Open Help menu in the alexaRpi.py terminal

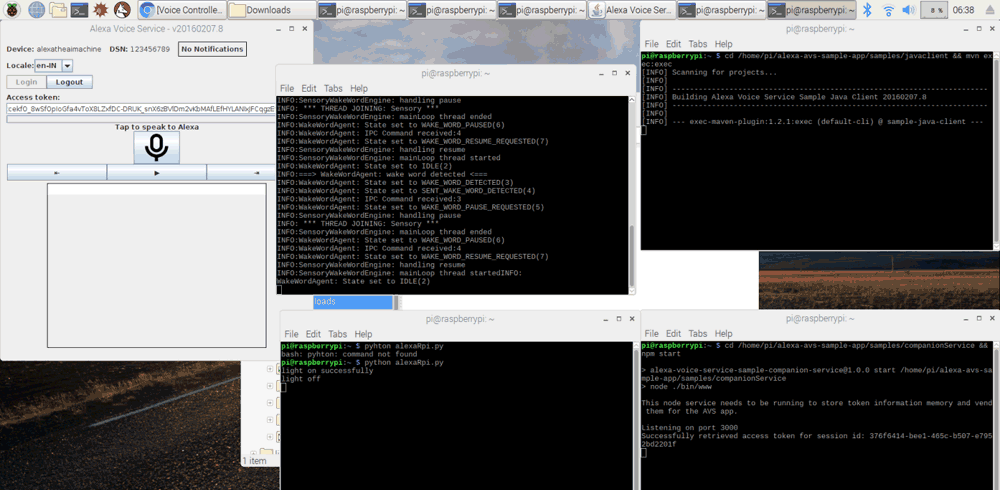pos(364,334)
